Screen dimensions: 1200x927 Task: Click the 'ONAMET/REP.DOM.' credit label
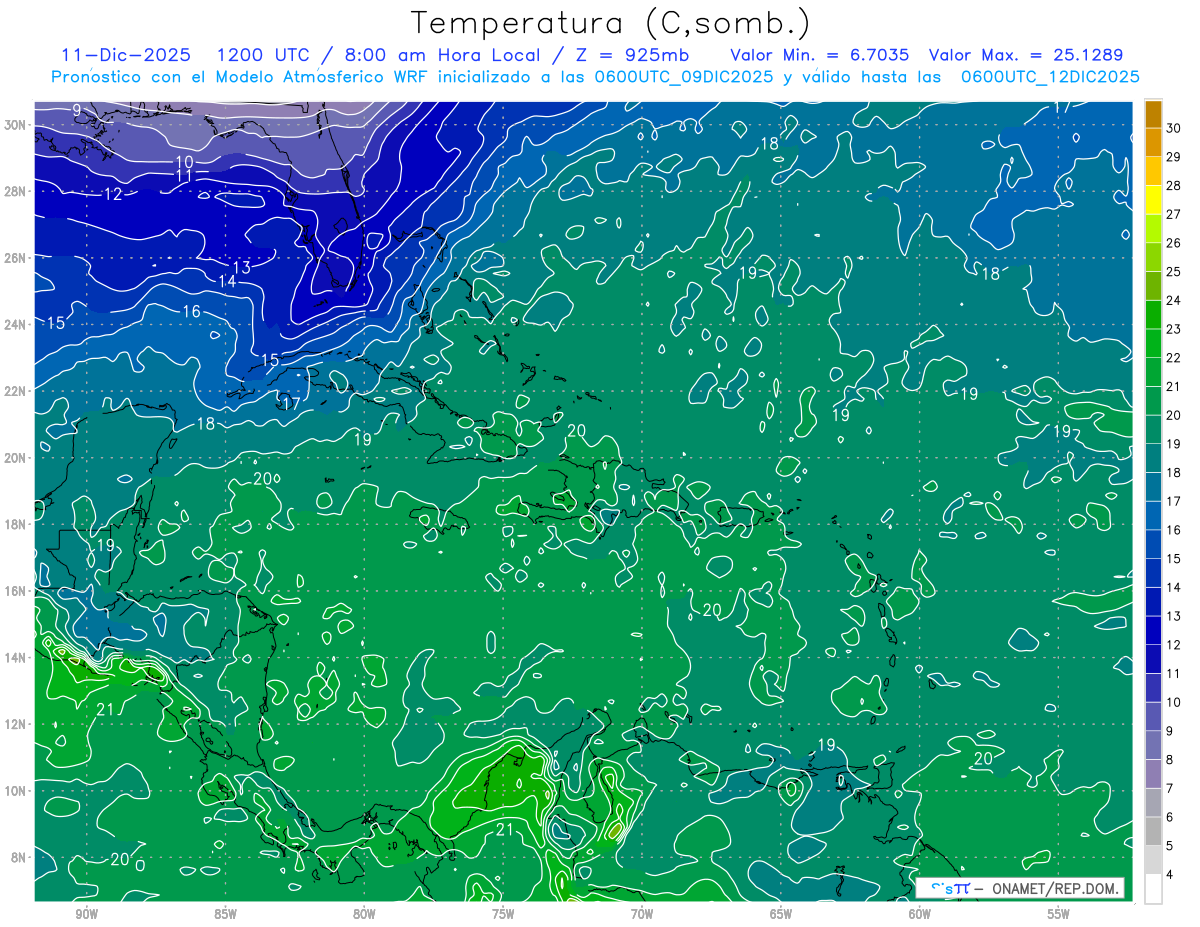click(1055, 888)
